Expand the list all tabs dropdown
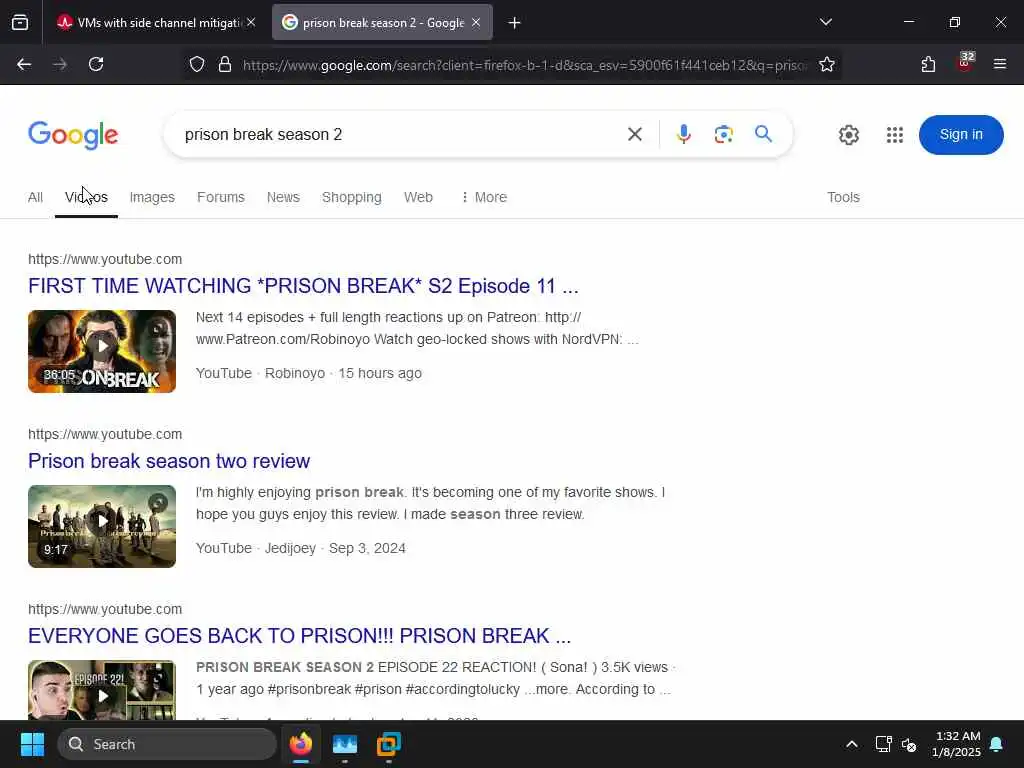This screenshot has height=768, width=1024. (826, 22)
